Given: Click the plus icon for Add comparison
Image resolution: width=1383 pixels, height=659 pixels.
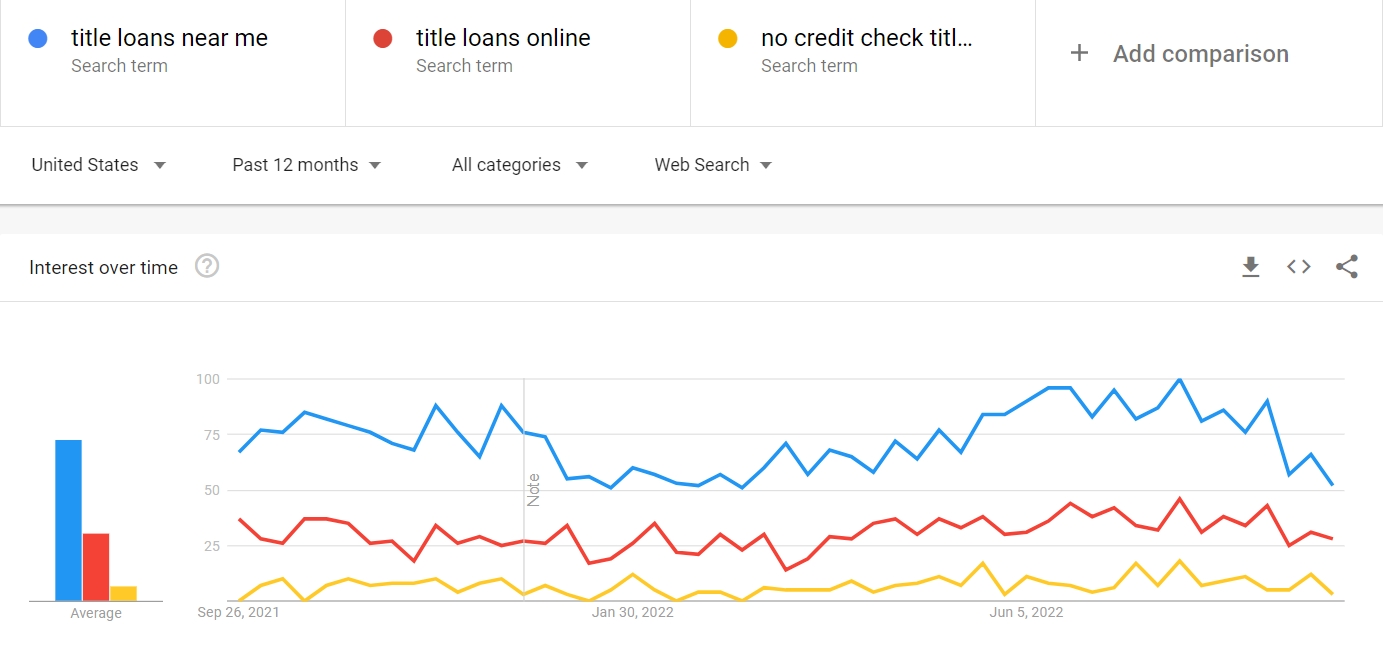Looking at the screenshot, I should click(x=1079, y=53).
